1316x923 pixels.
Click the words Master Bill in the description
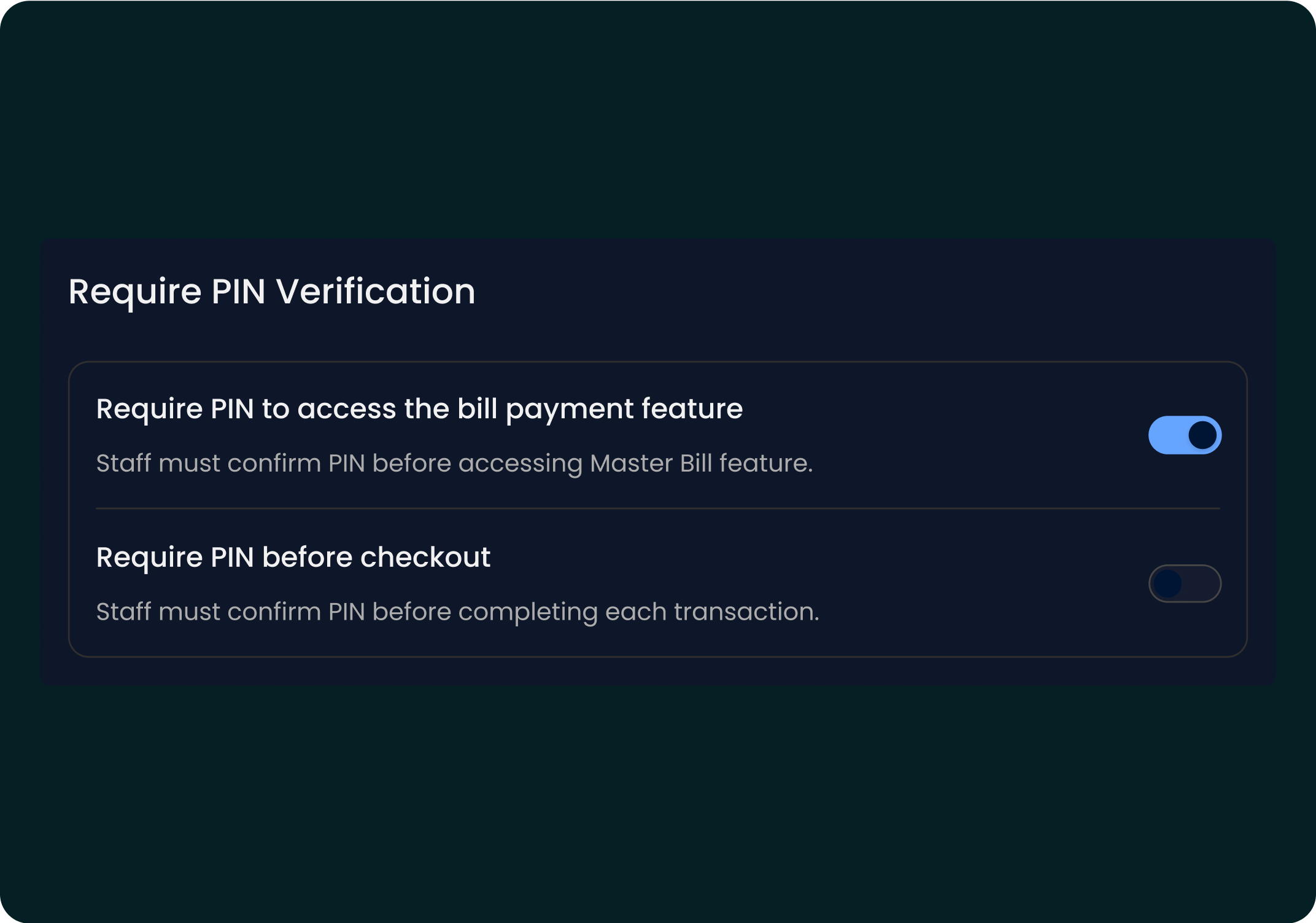pos(651,463)
